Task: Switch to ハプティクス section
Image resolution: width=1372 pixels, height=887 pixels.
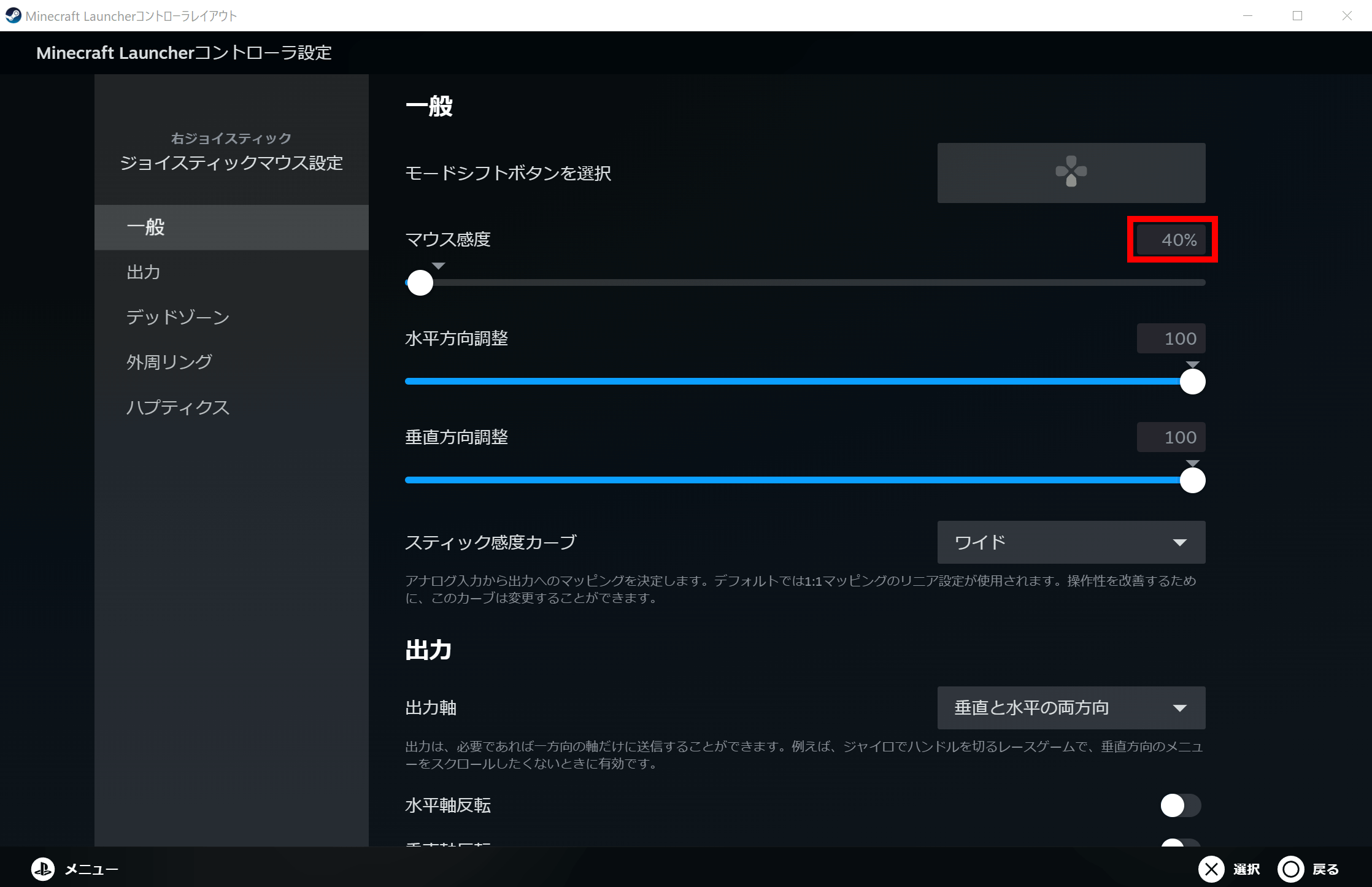Action: click(x=231, y=407)
